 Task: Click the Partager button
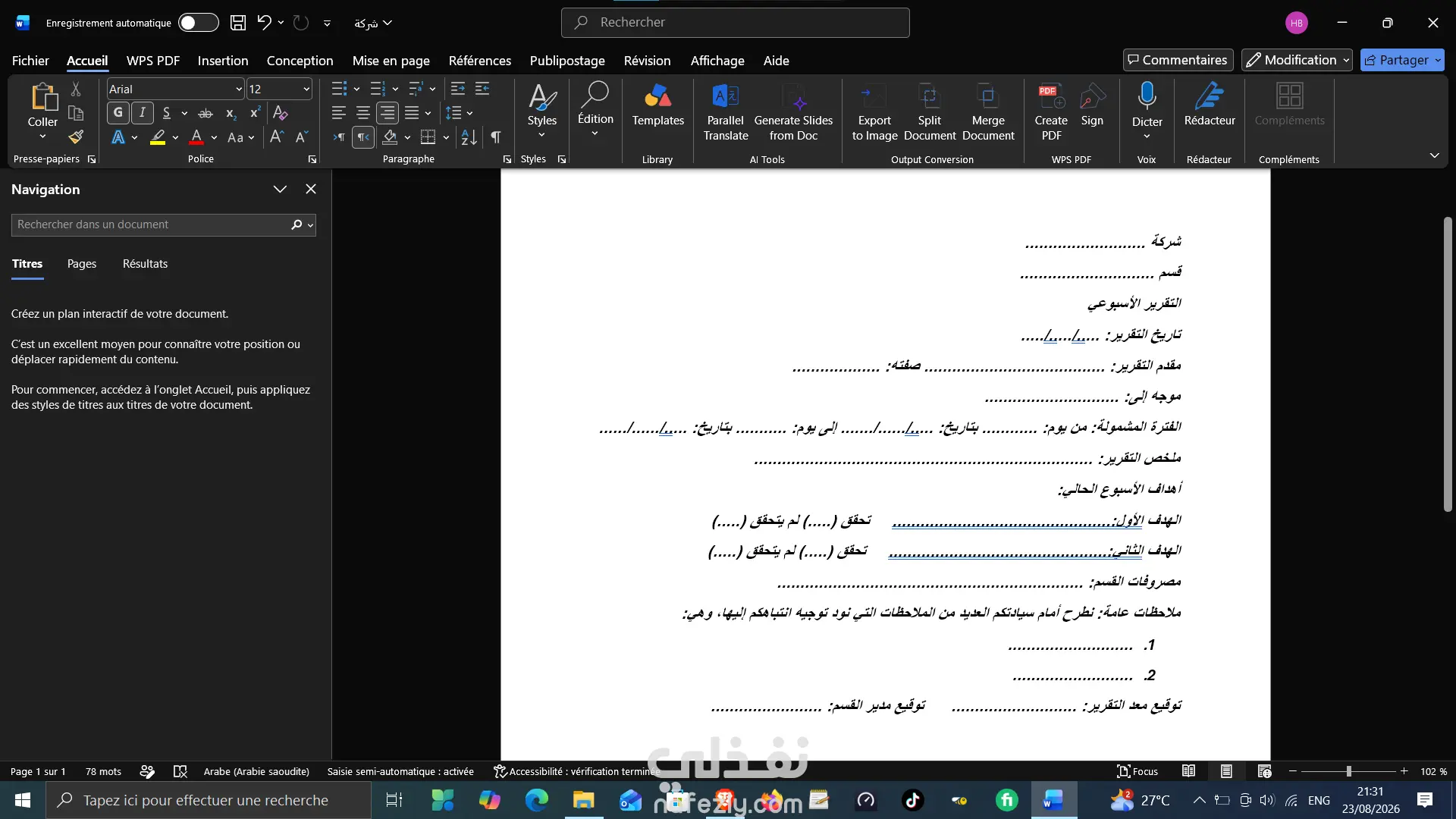1402,60
